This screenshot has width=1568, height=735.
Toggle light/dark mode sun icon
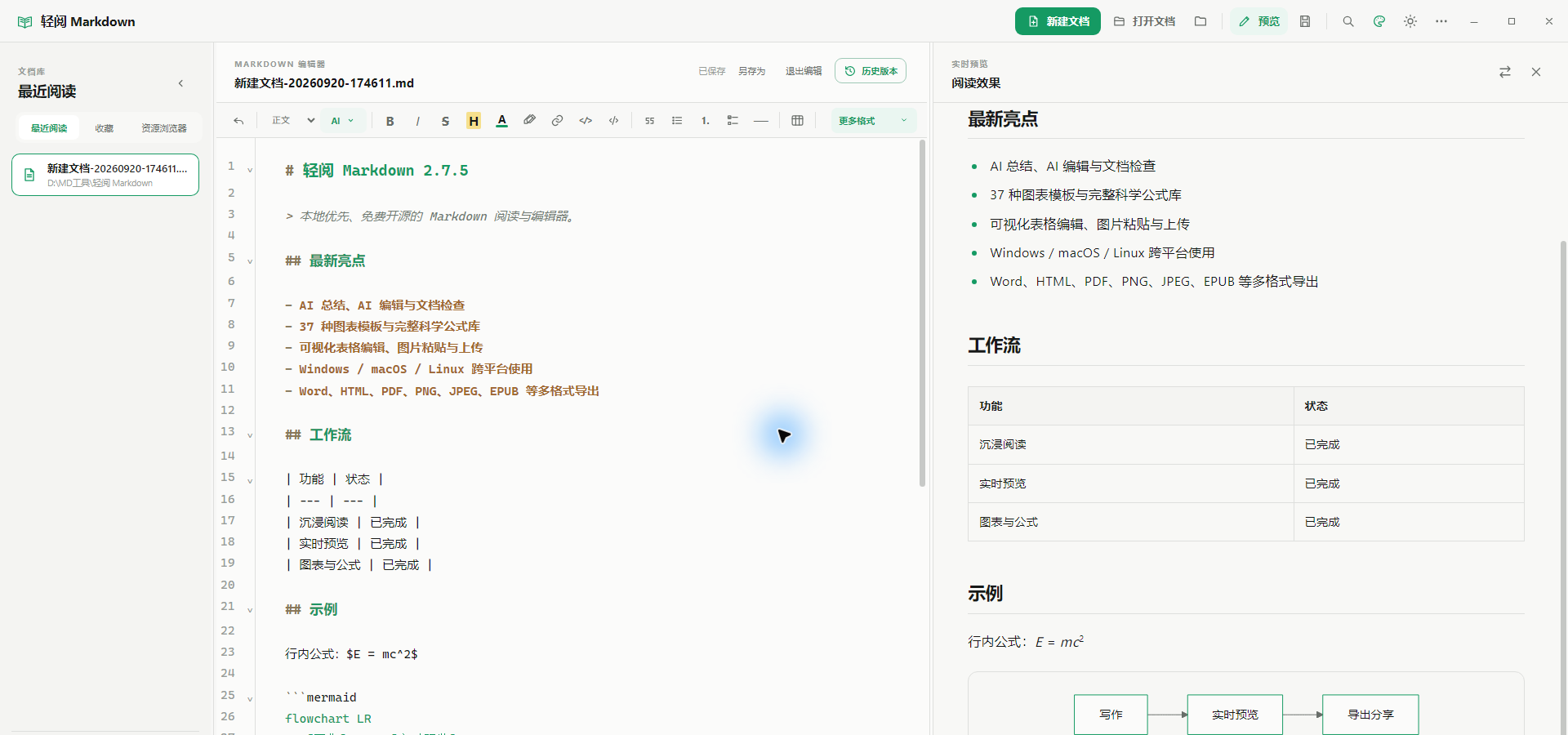coord(1410,21)
